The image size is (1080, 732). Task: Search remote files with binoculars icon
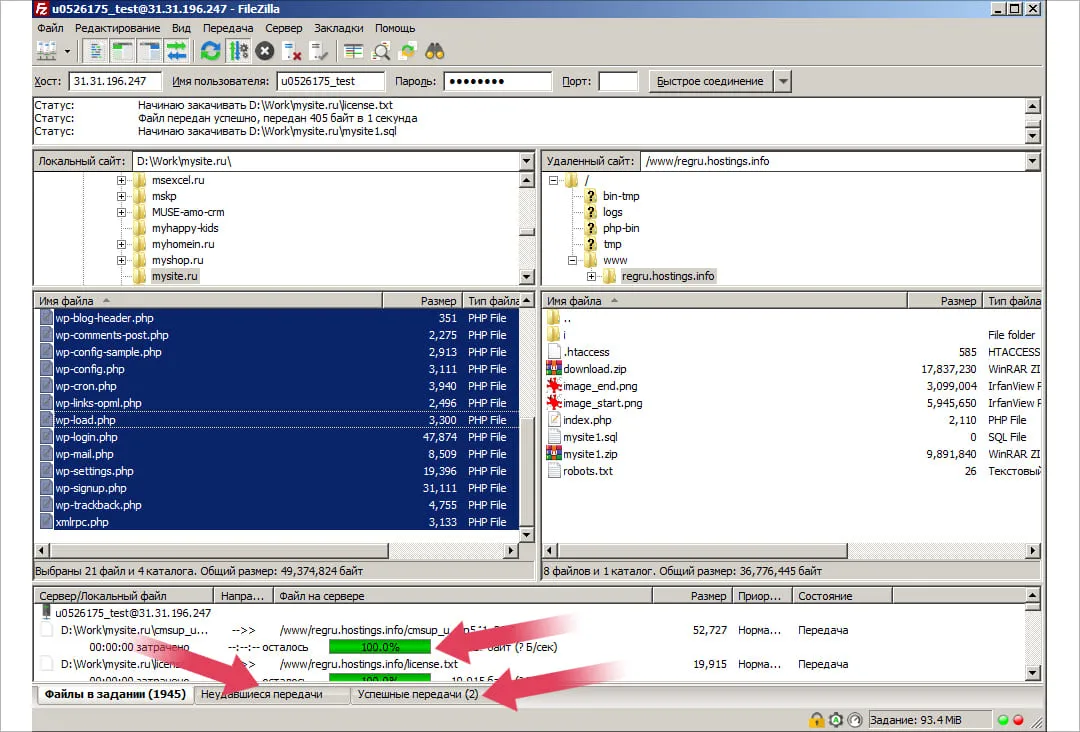pyautogui.click(x=435, y=51)
